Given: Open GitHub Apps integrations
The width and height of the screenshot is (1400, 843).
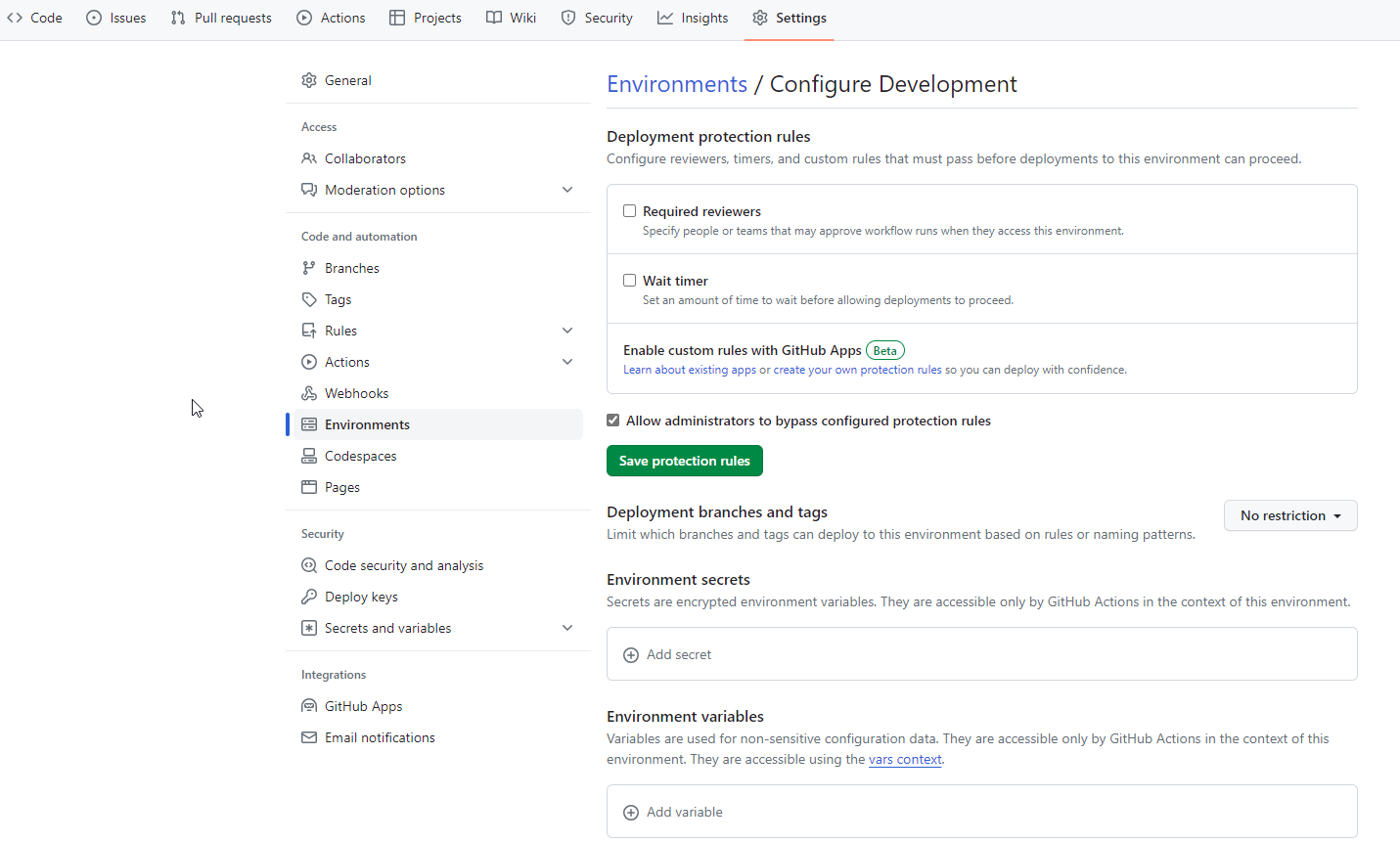Looking at the screenshot, I should pos(438,706).
